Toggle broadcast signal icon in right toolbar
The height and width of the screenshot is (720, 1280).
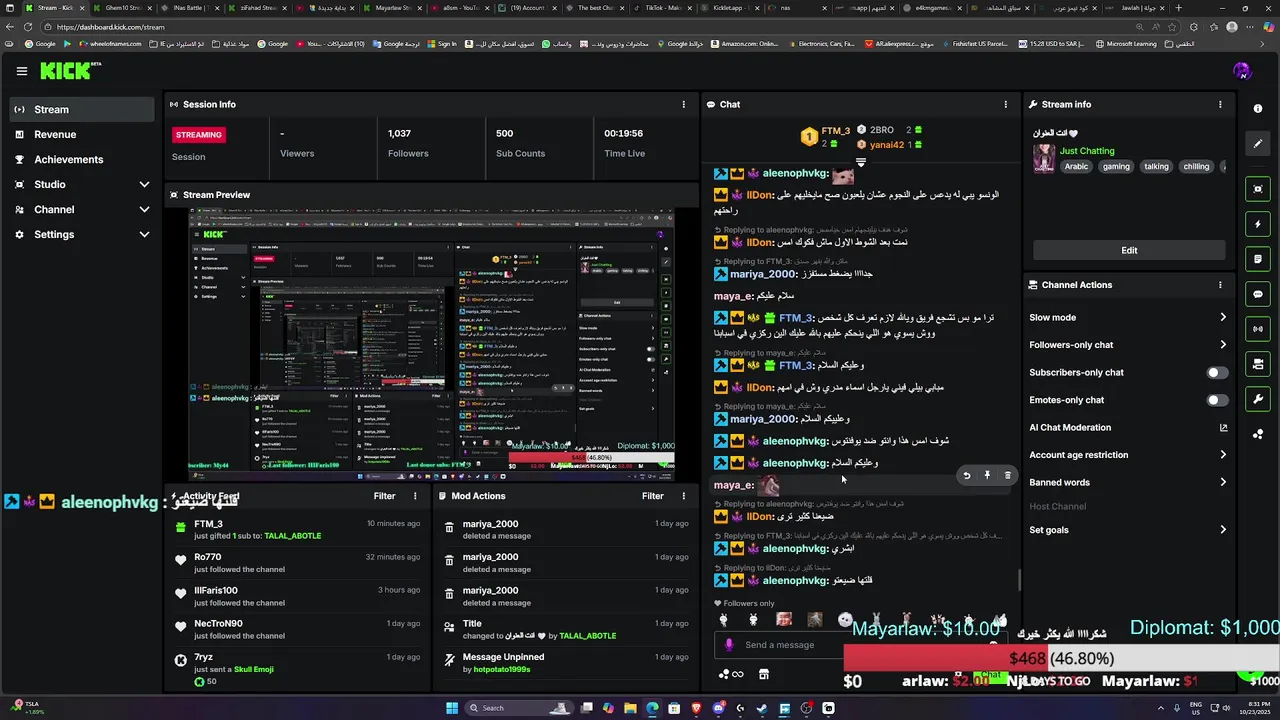coord(1258,329)
